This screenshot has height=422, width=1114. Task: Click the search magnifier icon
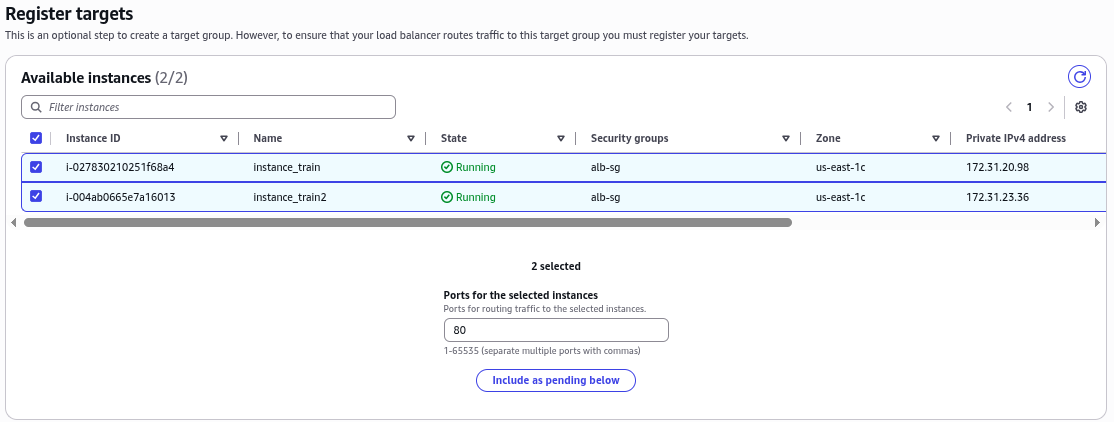[36, 107]
